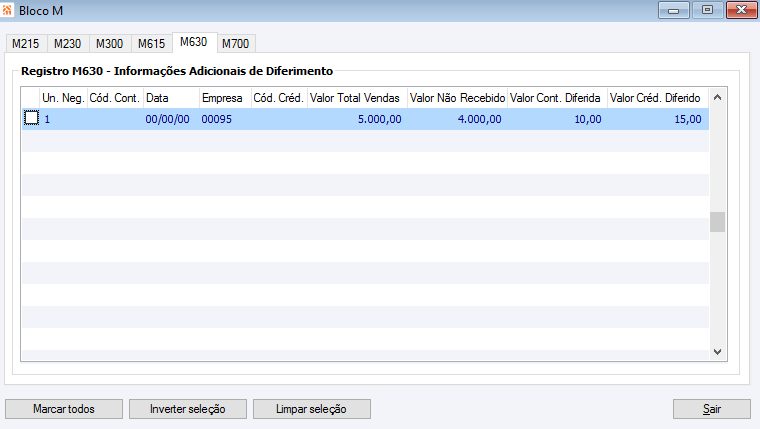The width and height of the screenshot is (760, 429).
Task: Click Limpar seleção button
Action: 312,409
